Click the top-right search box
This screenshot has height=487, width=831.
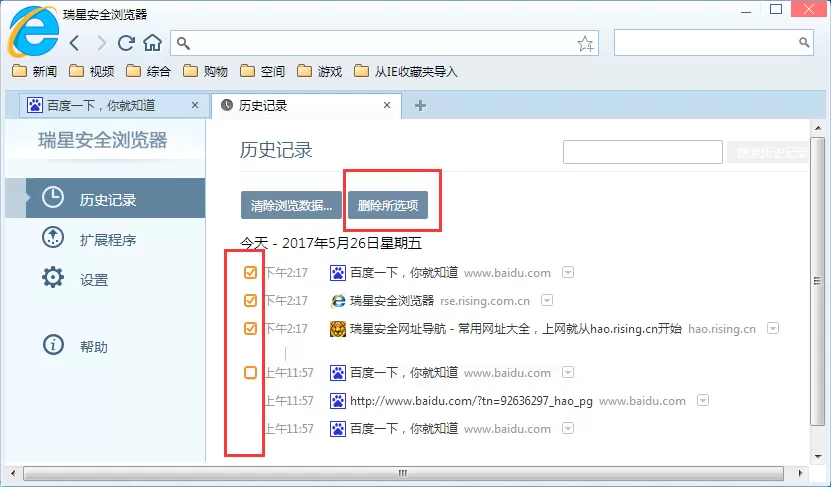click(x=713, y=43)
